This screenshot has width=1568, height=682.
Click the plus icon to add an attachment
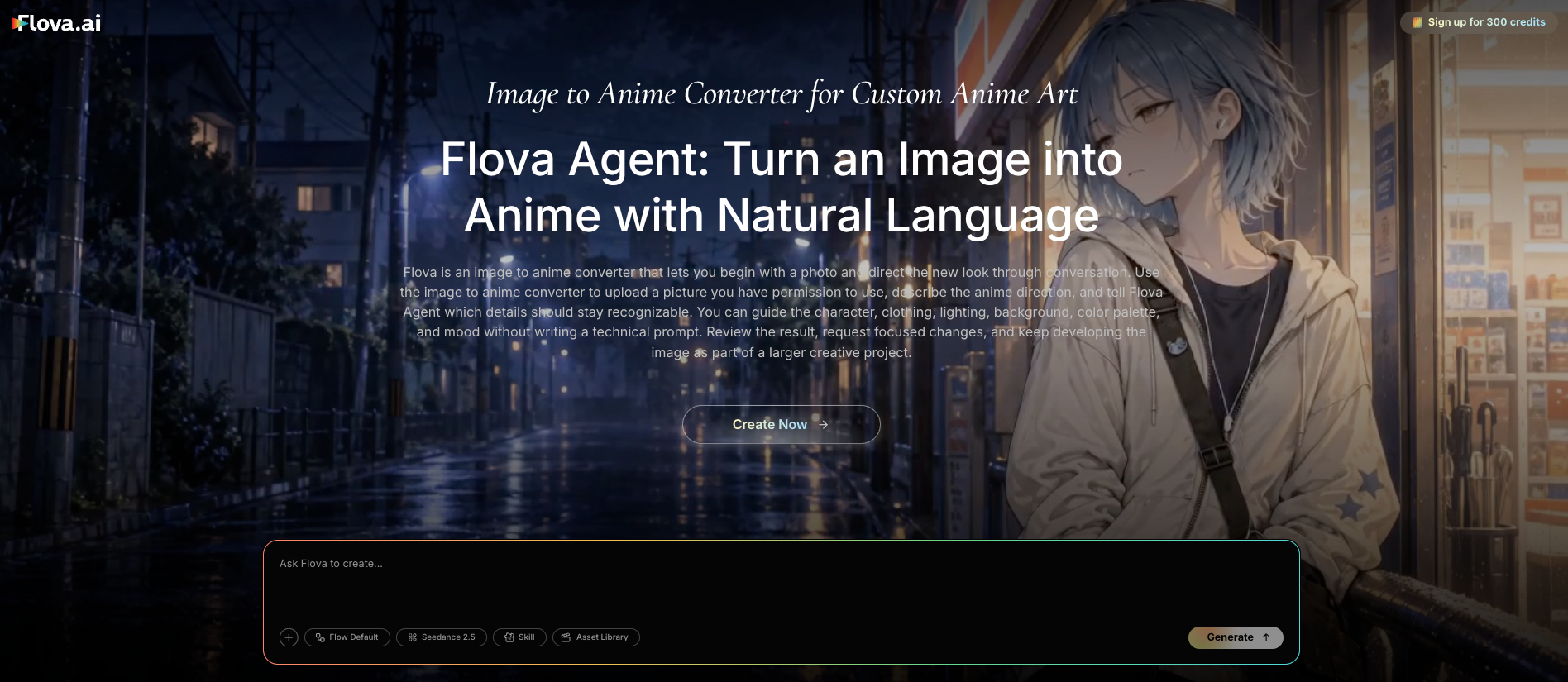click(289, 637)
